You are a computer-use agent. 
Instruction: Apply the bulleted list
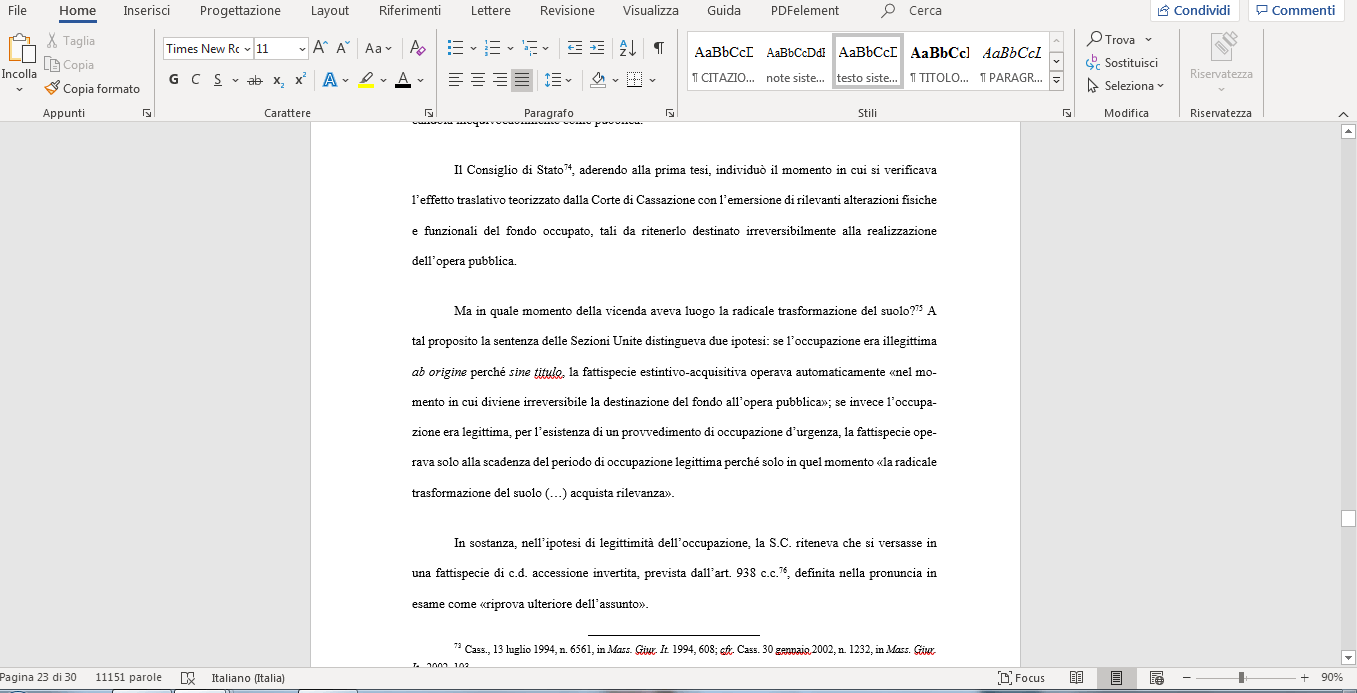tap(456, 48)
